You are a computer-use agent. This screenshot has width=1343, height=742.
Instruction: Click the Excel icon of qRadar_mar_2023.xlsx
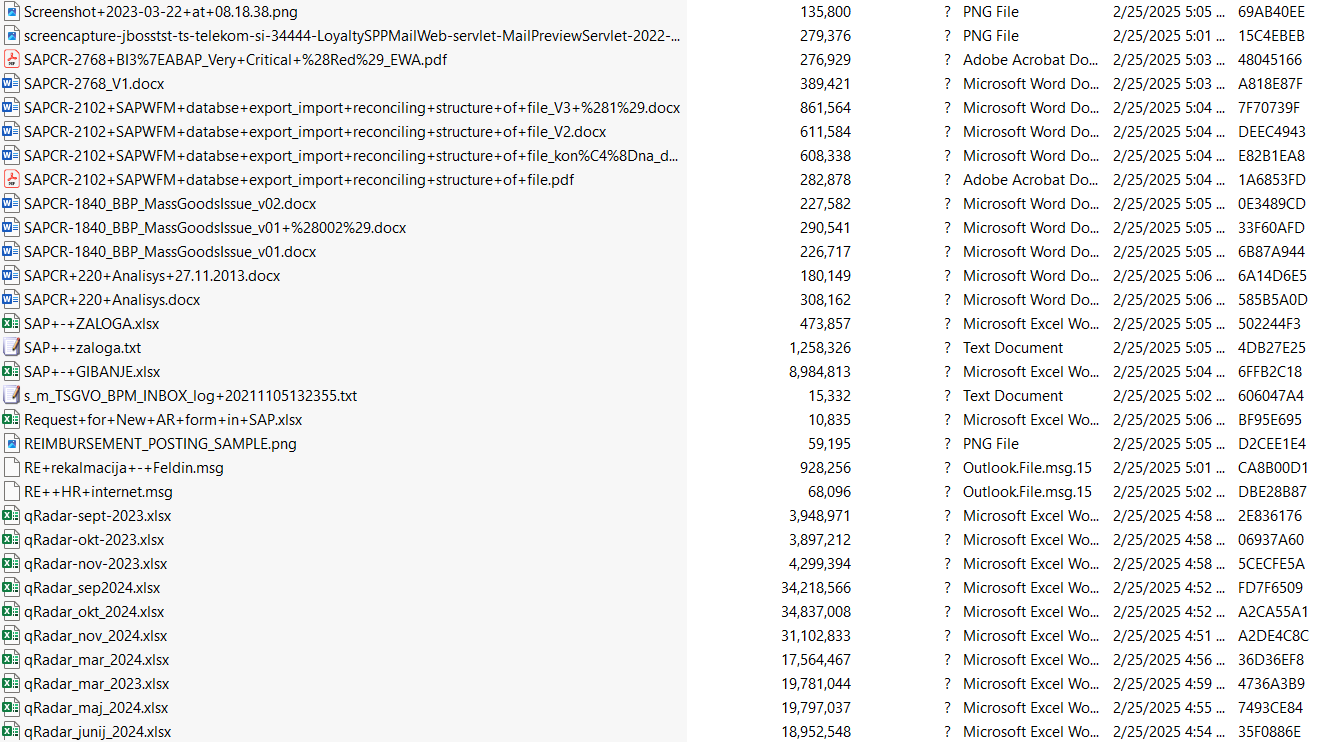tap(11, 684)
